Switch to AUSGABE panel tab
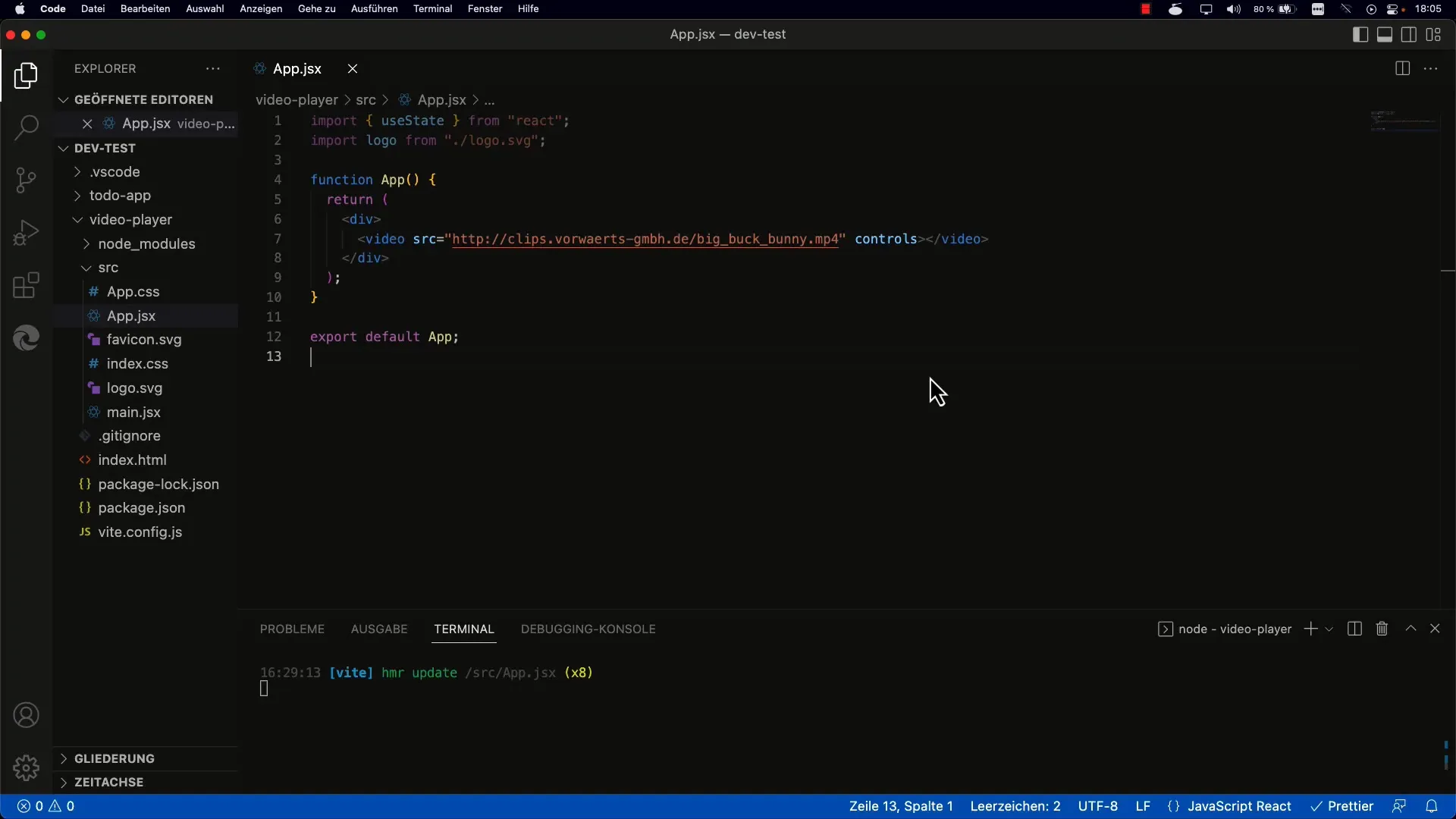 379,629
